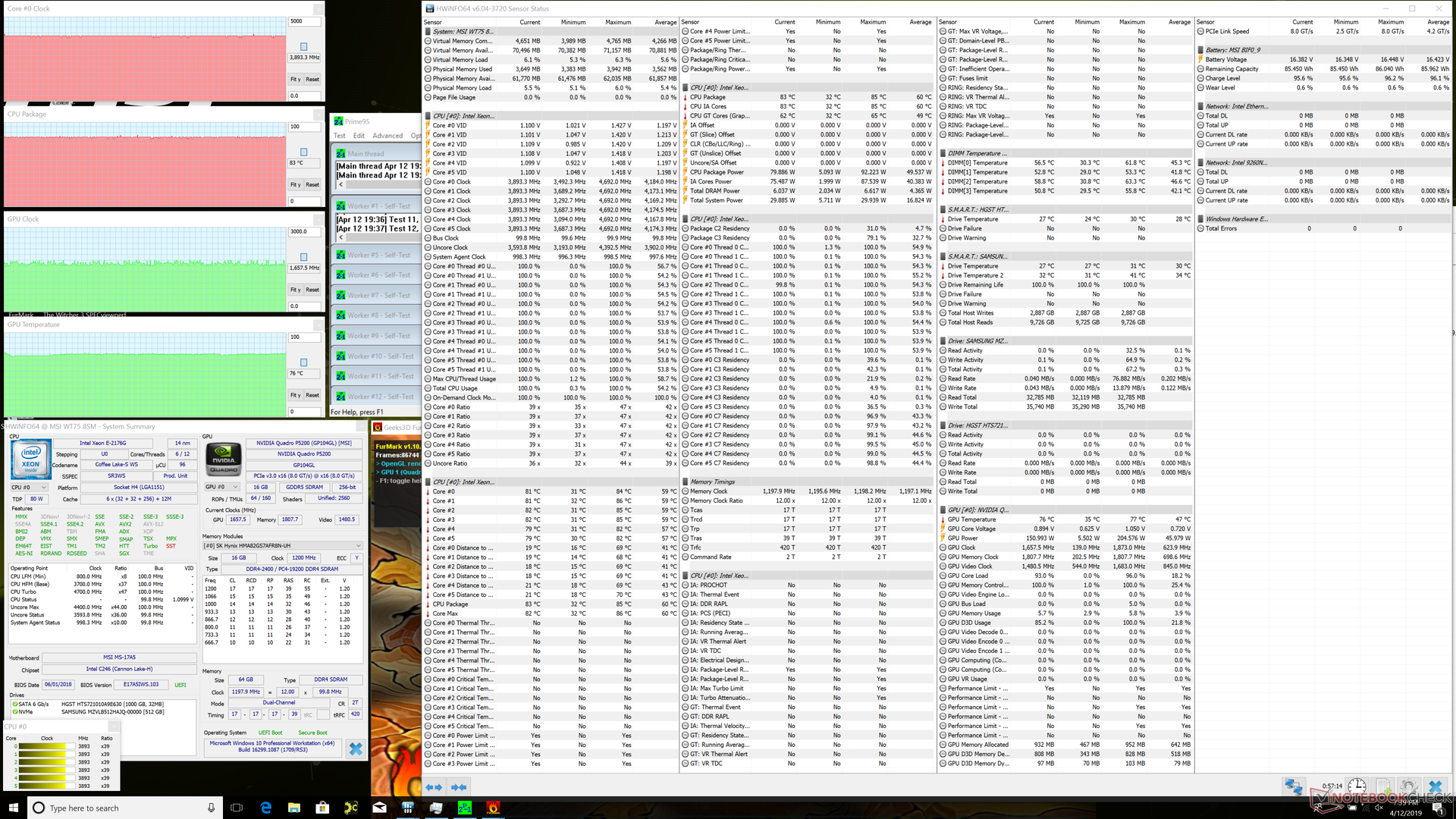Click the clock icon to reset sensor timer

(x=1357, y=787)
